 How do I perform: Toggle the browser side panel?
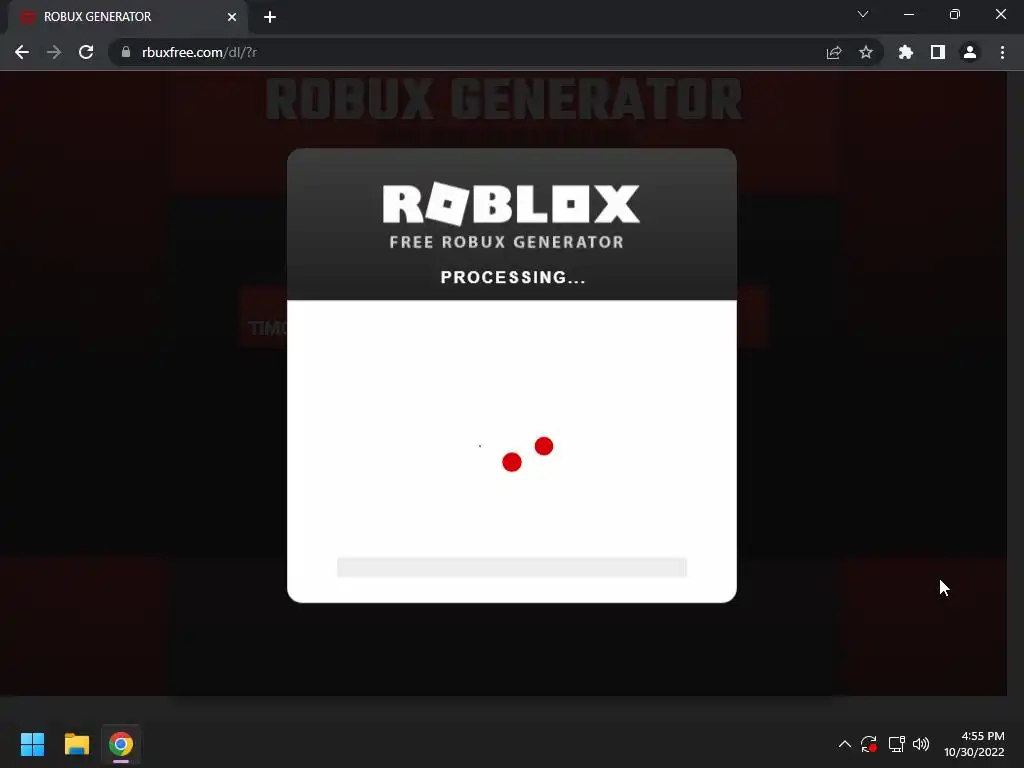click(x=938, y=52)
